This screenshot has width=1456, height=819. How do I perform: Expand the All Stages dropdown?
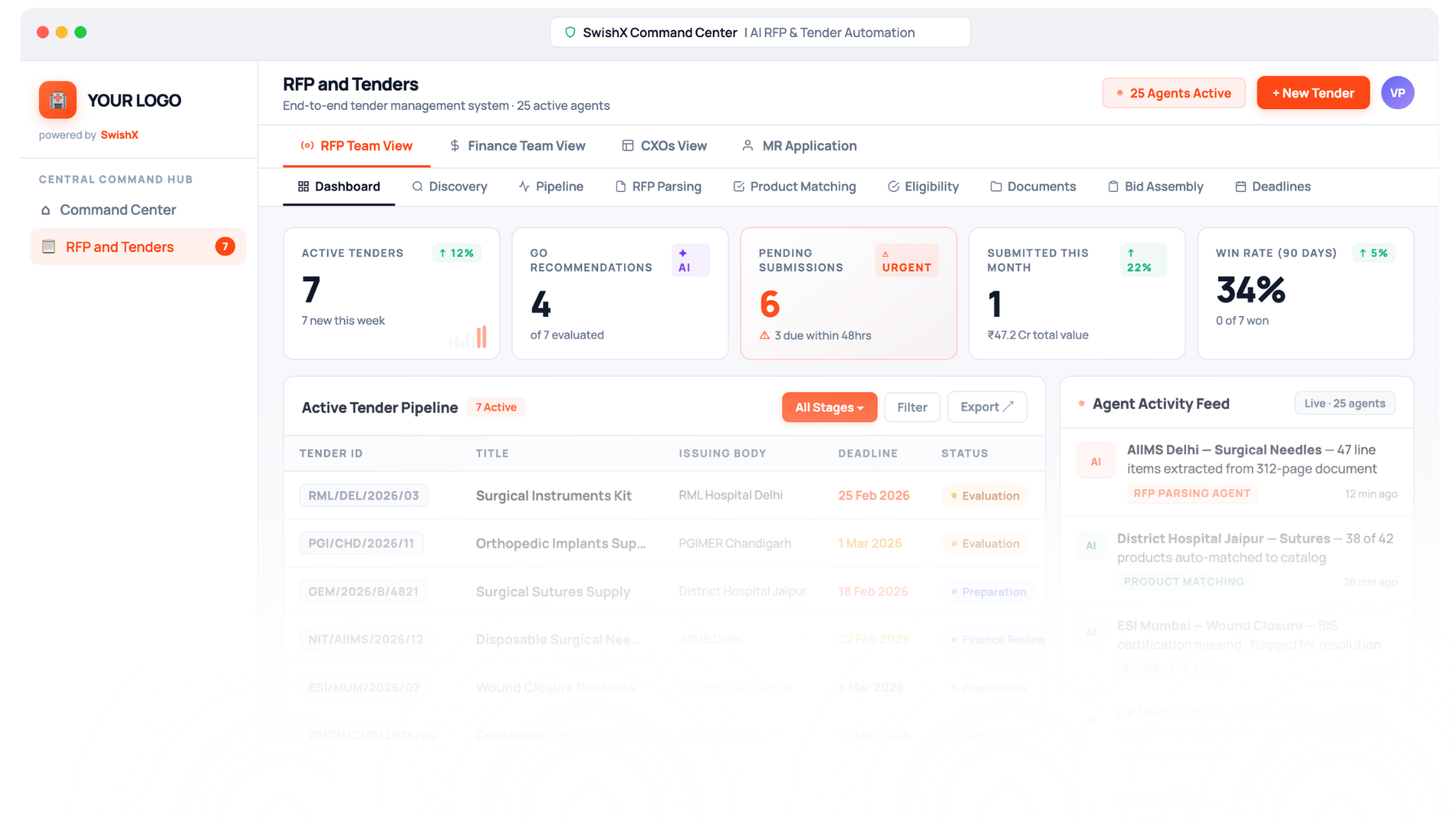click(x=829, y=407)
